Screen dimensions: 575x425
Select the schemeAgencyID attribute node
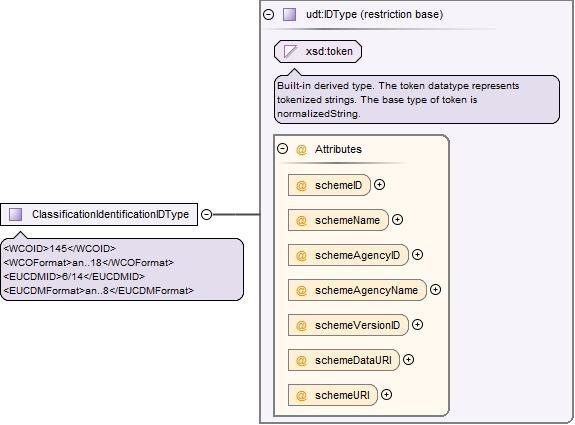click(348, 255)
